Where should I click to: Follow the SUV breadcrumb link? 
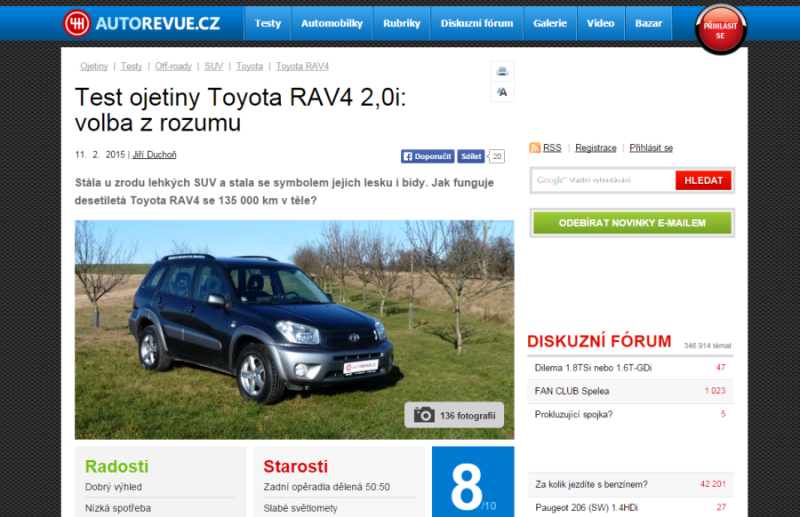tap(214, 66)
